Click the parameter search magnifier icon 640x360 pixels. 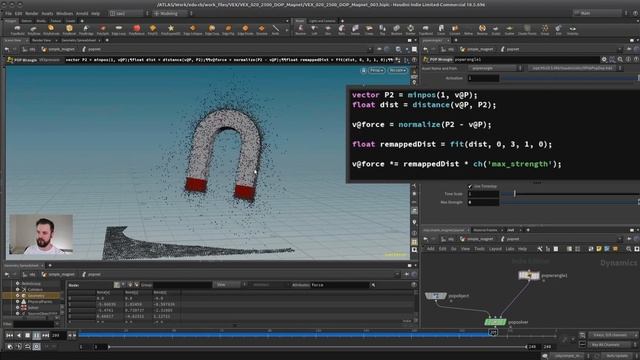click(x=620, y=60)
